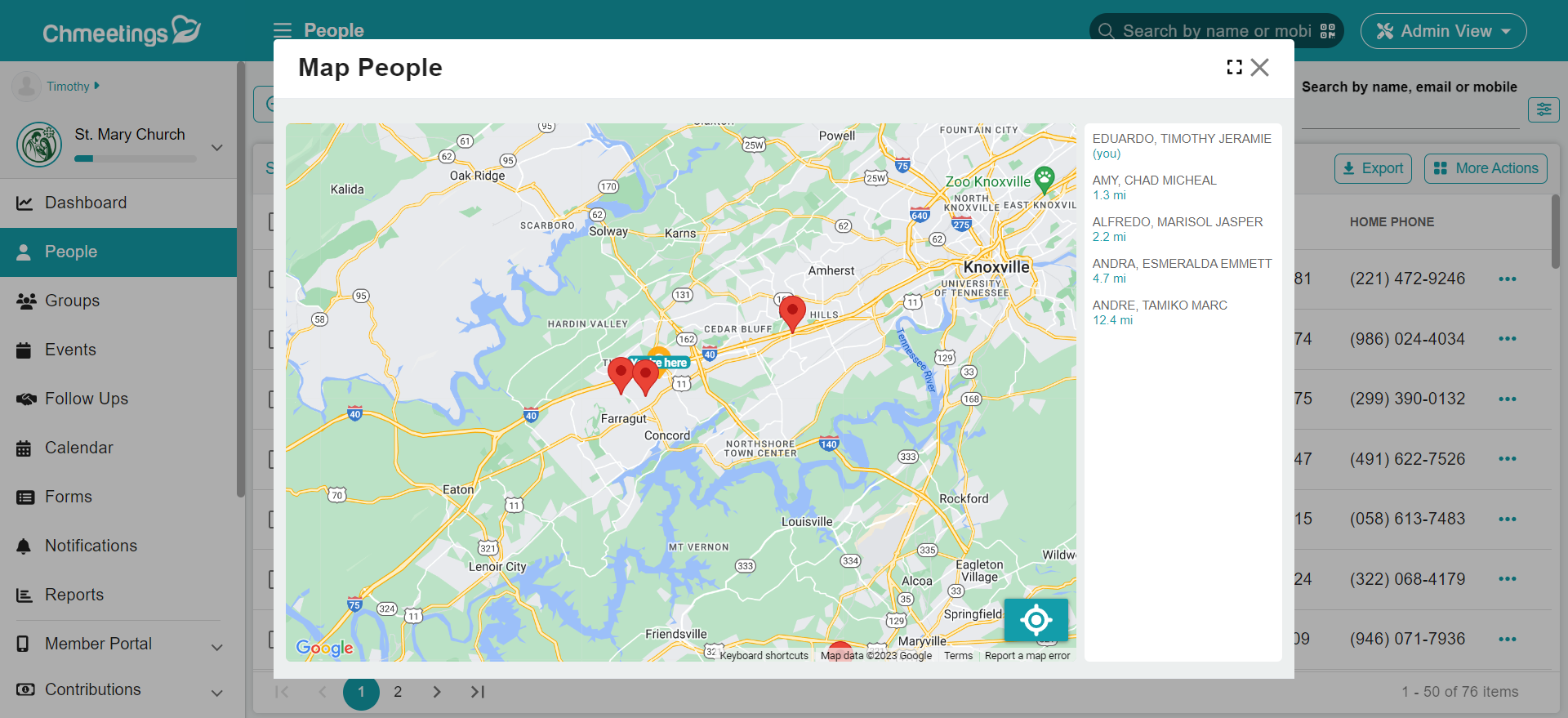Image resolution: width=1568 pixels, height=718 pixels.
Task: Expand the map to fullscreen
Action: pos(1234,67)
